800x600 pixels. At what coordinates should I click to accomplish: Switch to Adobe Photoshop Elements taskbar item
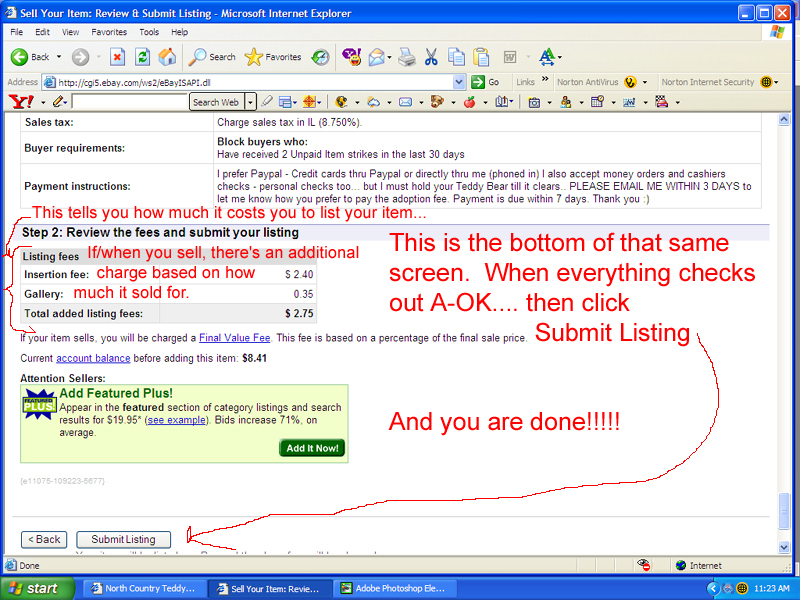click(394, 588)
